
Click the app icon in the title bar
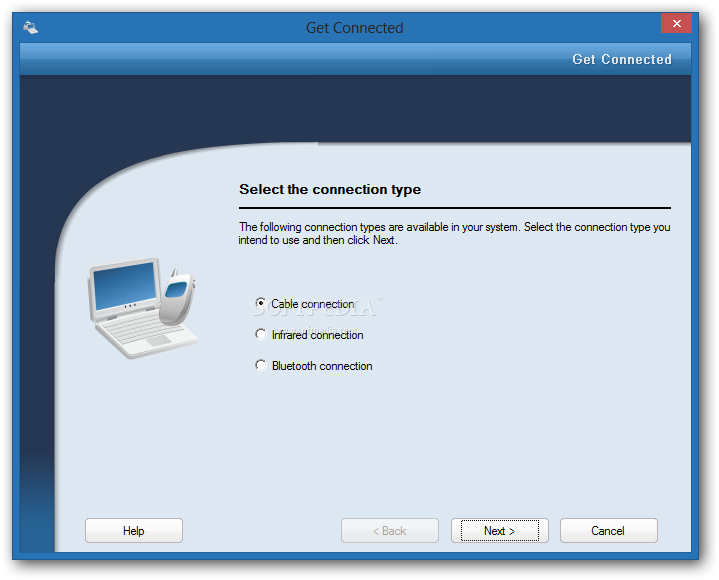[x=31, y=28]
